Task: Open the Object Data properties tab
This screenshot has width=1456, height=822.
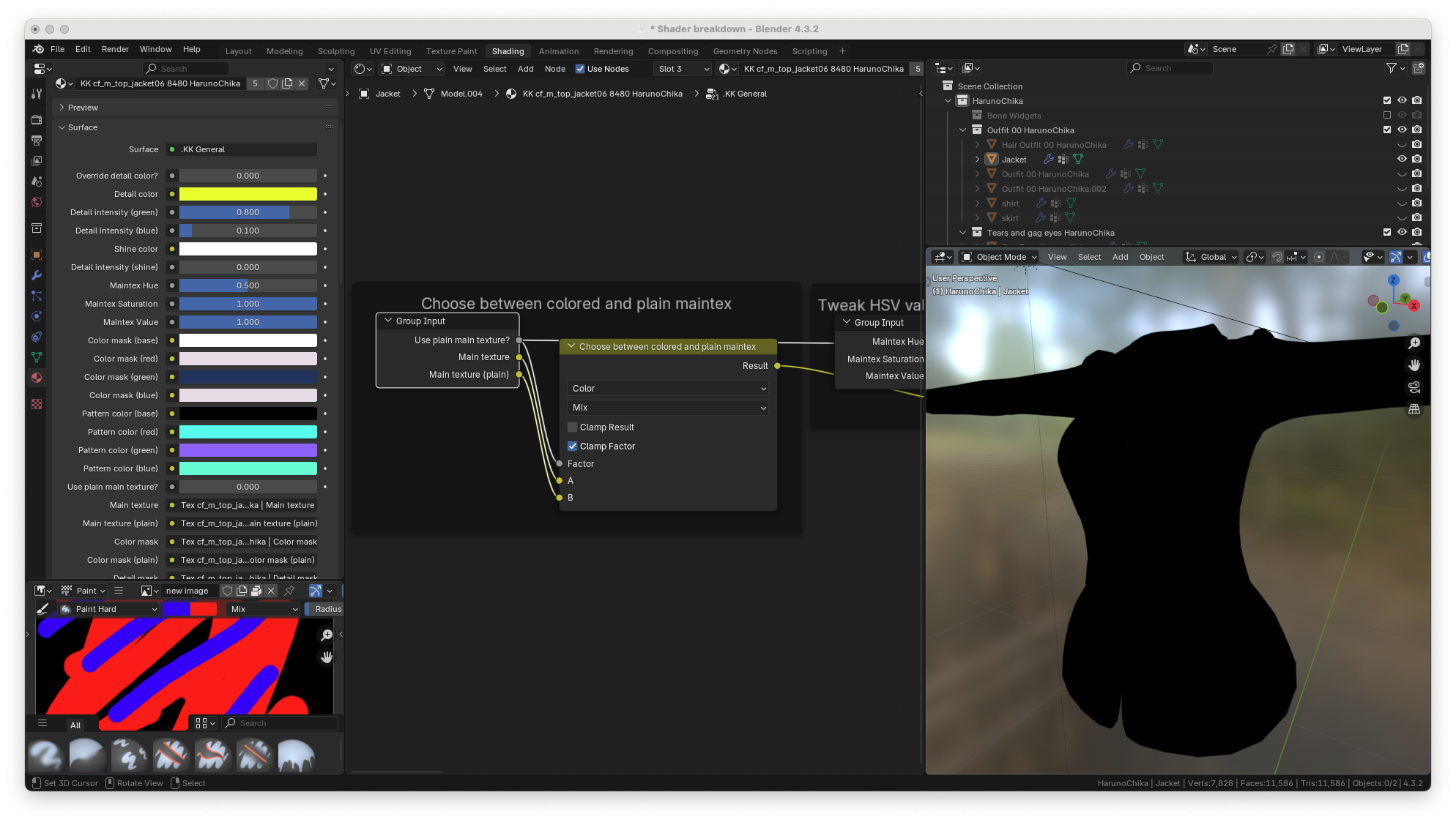Action: point(37,357)
